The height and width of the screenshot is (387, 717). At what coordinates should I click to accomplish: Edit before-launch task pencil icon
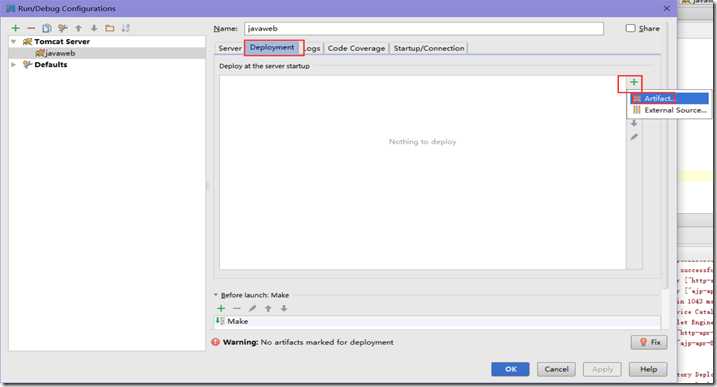pos(252,308)
